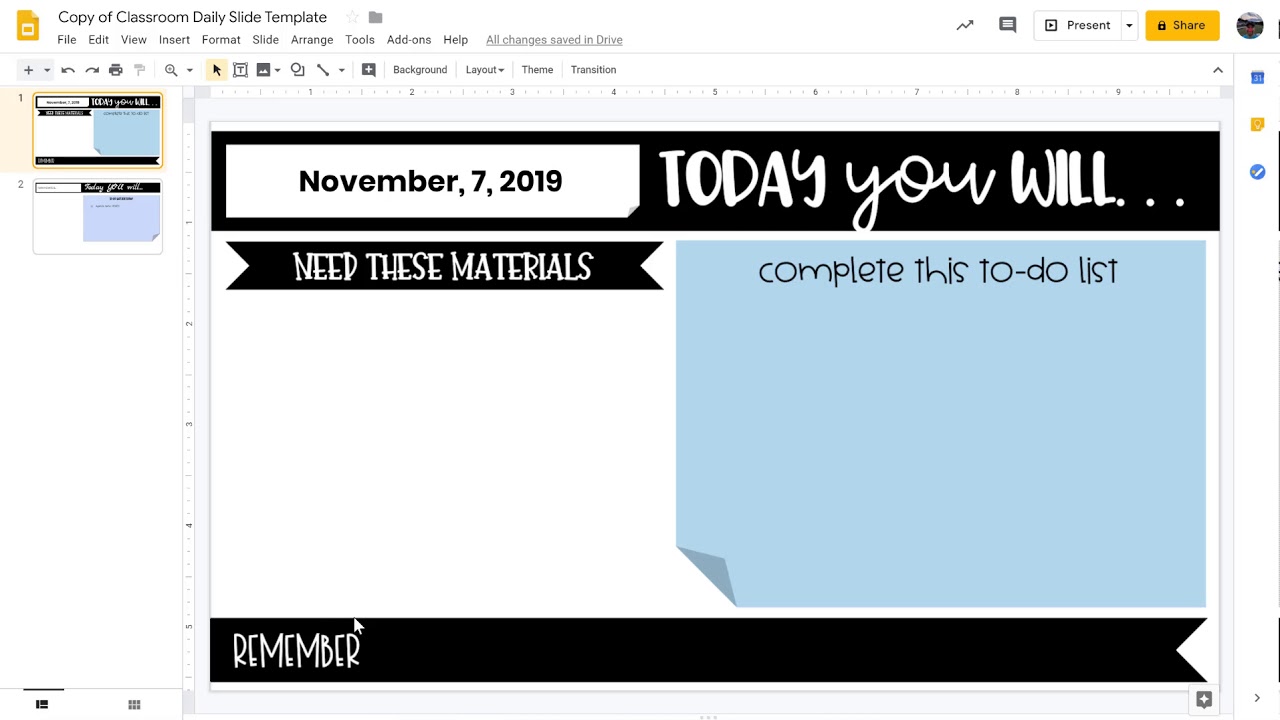Viewport: 1280px width, 720px height.
Task: Redo the last action
Action: [92, 70]
